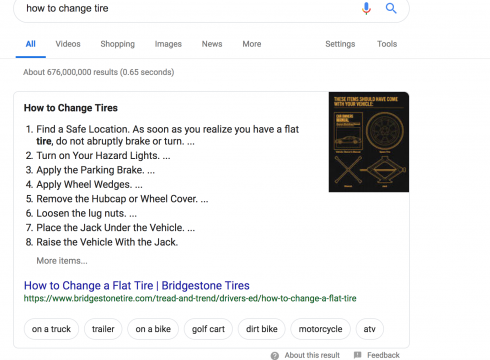Choose the 'motorcycle' refinement chip

(x=320, y=329)
